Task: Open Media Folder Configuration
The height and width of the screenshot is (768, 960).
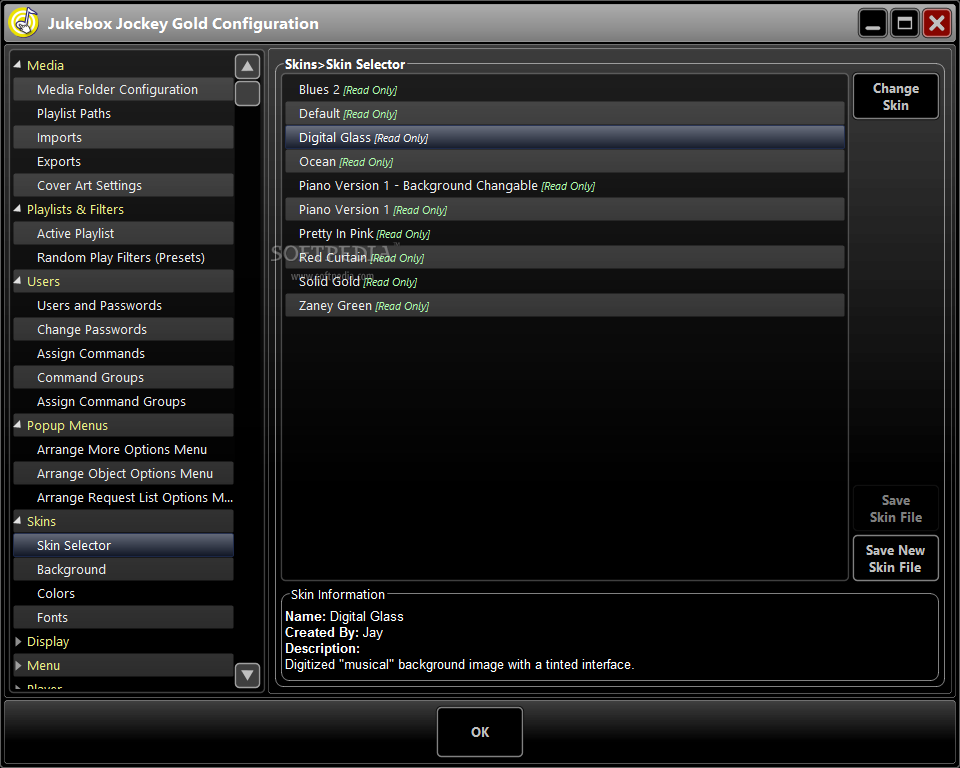Action: [x=123, y=89]
